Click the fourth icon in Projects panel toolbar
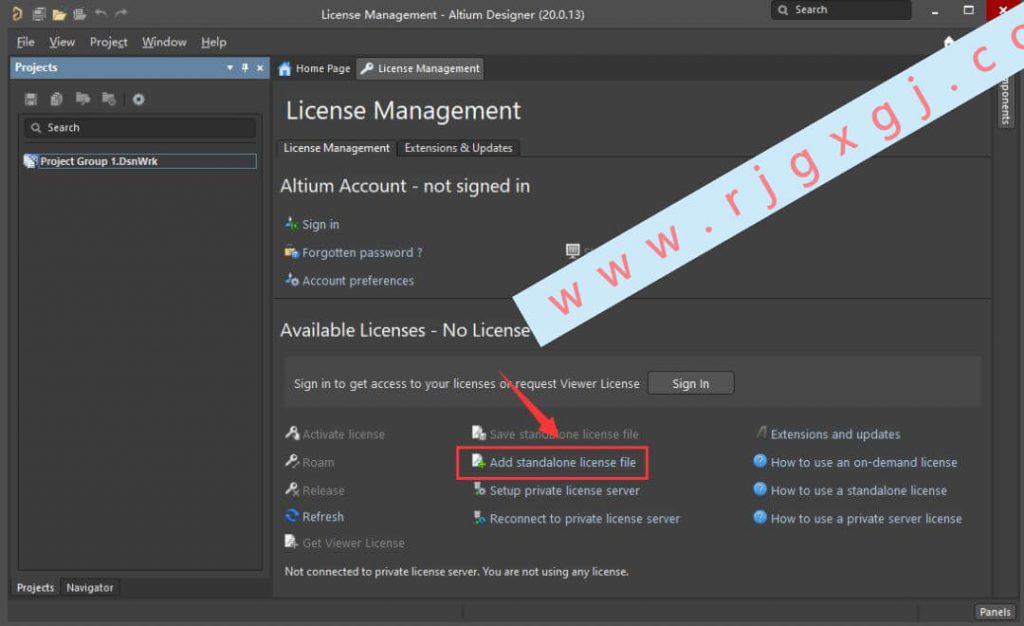This screenshot has height=626, width=1024. tap(109, 99)
